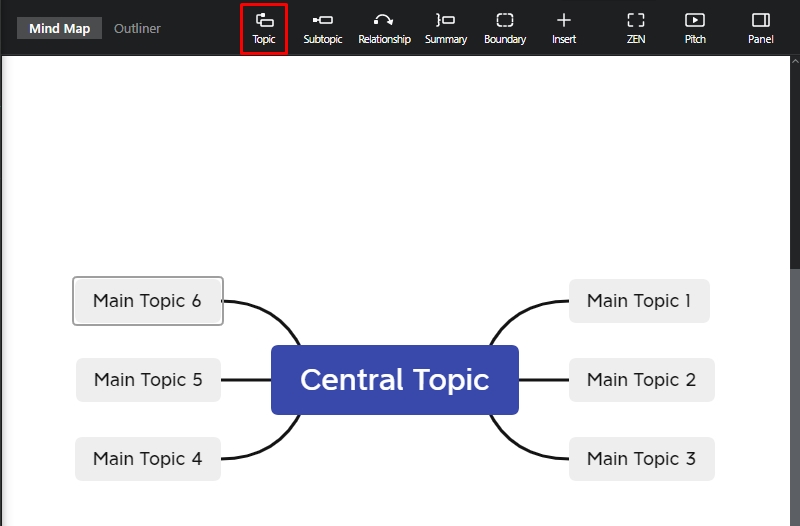
Task: Click the scrollbar up arrow
Action: pos(795,61)
